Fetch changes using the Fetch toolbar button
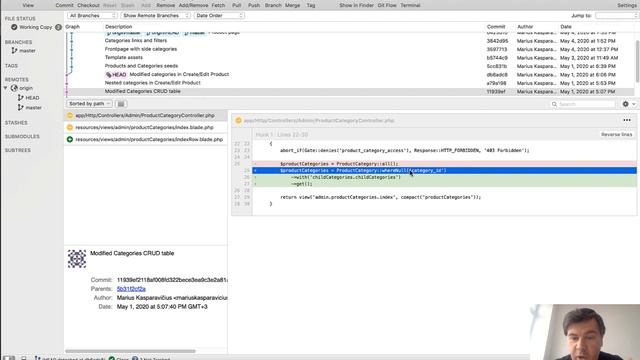 pos(218,5)
